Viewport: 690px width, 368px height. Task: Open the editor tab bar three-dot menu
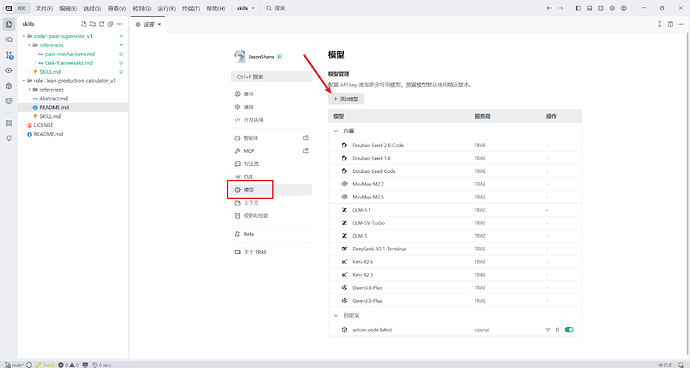[681, 24]
